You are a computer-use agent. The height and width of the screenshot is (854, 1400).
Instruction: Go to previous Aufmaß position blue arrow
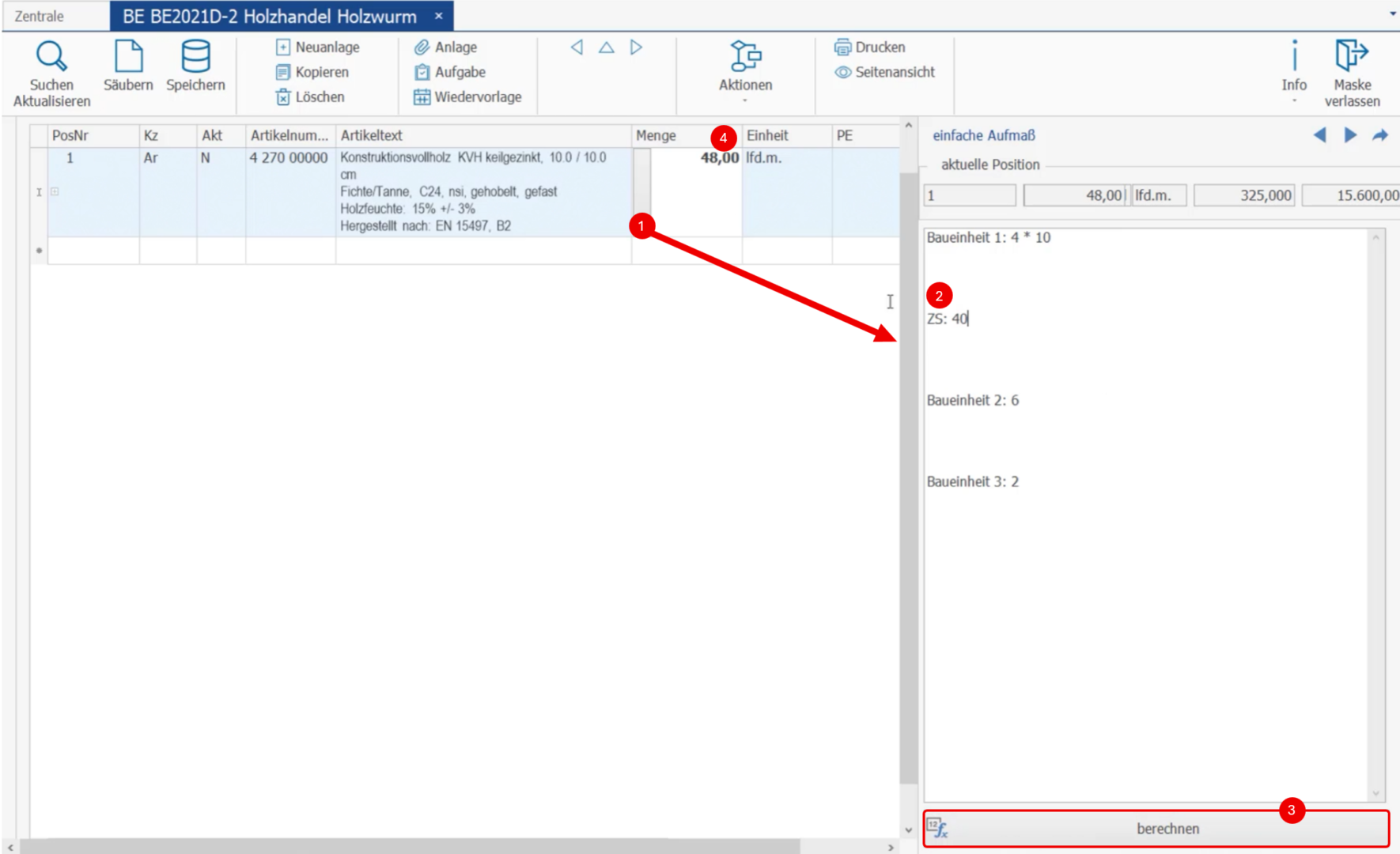(x=1320, y=135)
